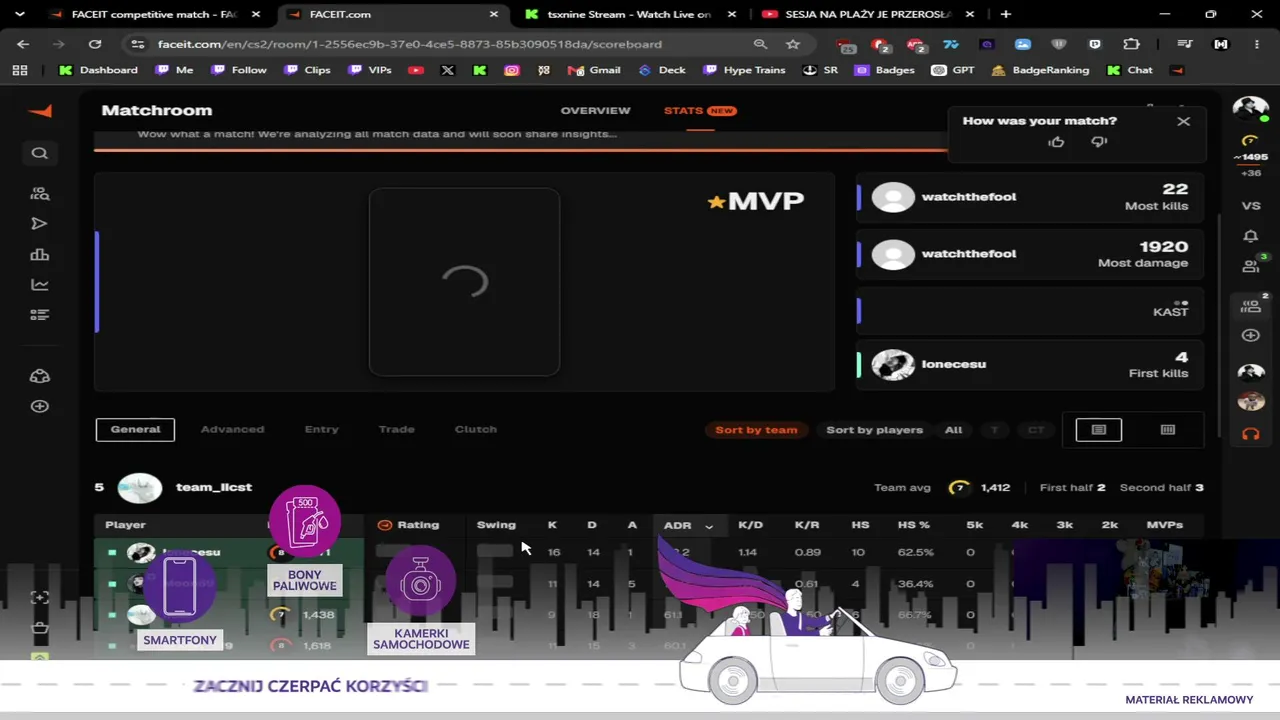Switch to the Overview tab
The height and width of the screenshot is (720, 1280).
pyautogui.click(x=595, y=110)
